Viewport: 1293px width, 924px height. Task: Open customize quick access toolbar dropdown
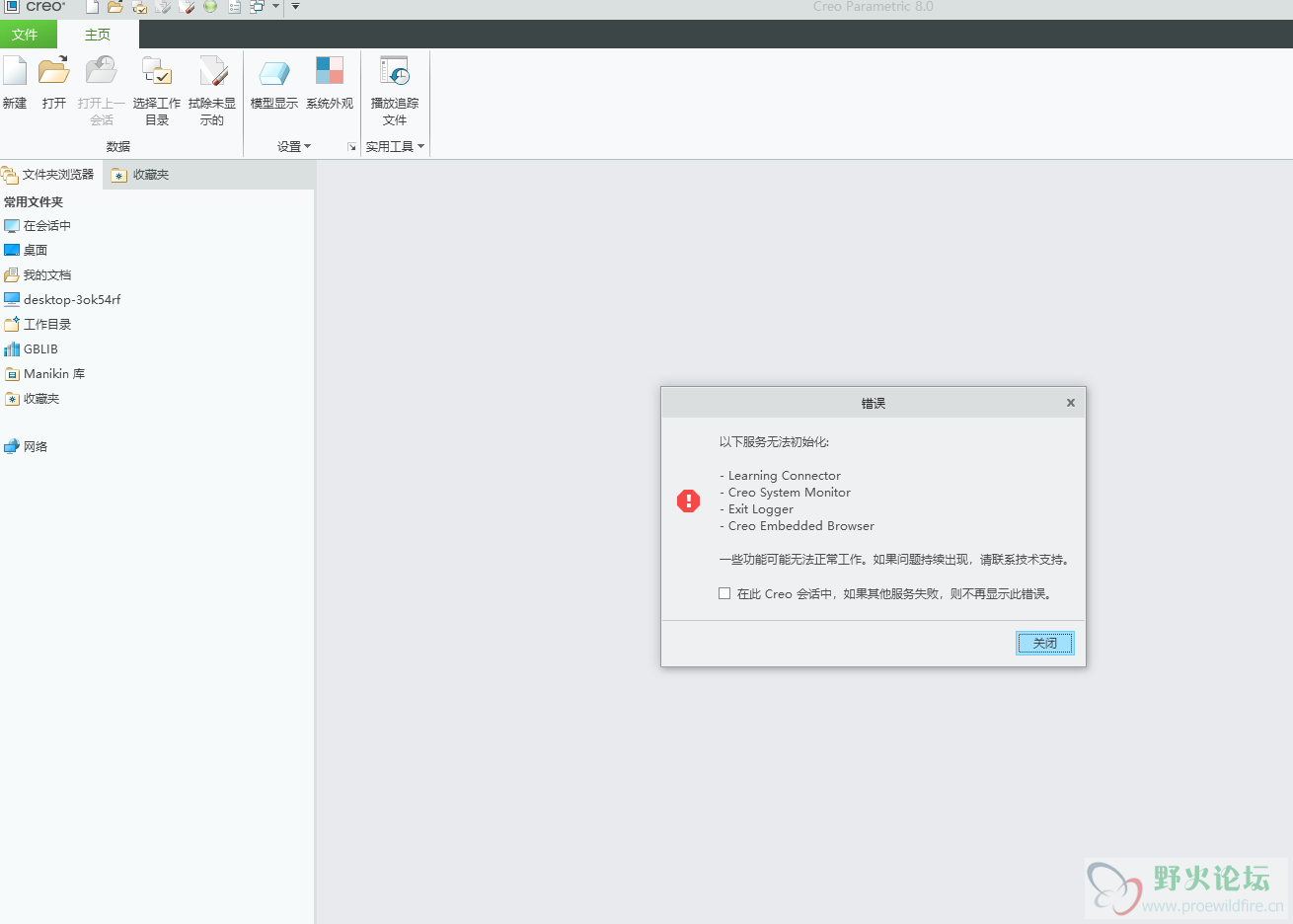point(295,6)
